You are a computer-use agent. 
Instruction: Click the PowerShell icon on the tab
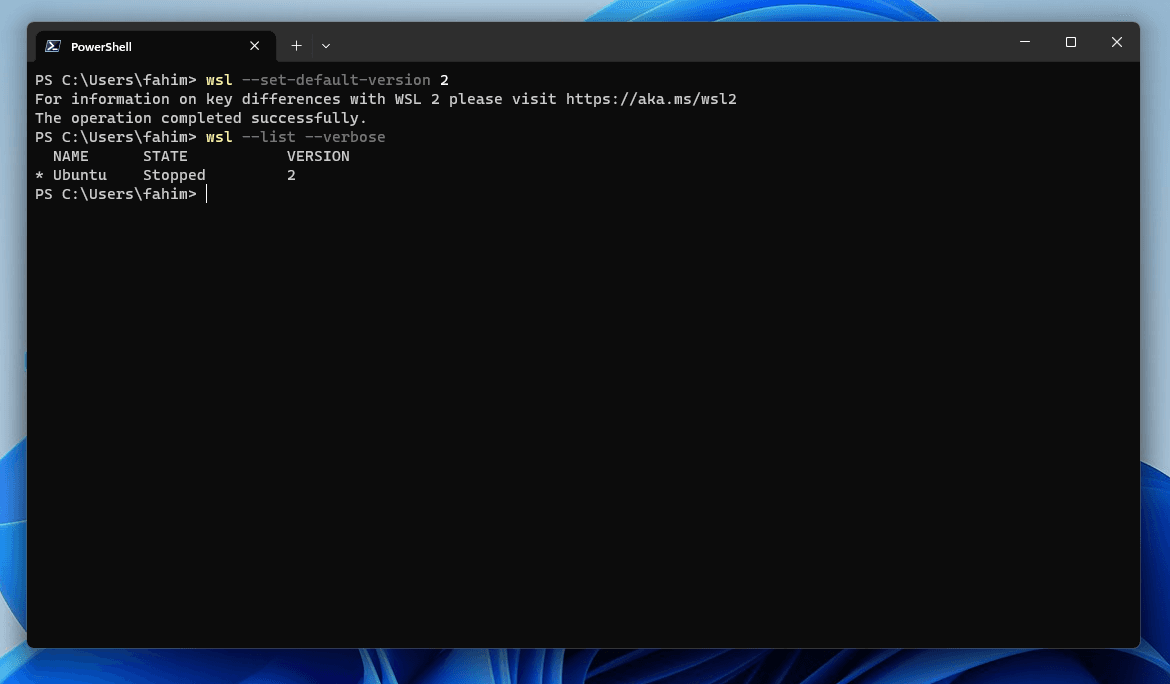[x=53, y=46]
